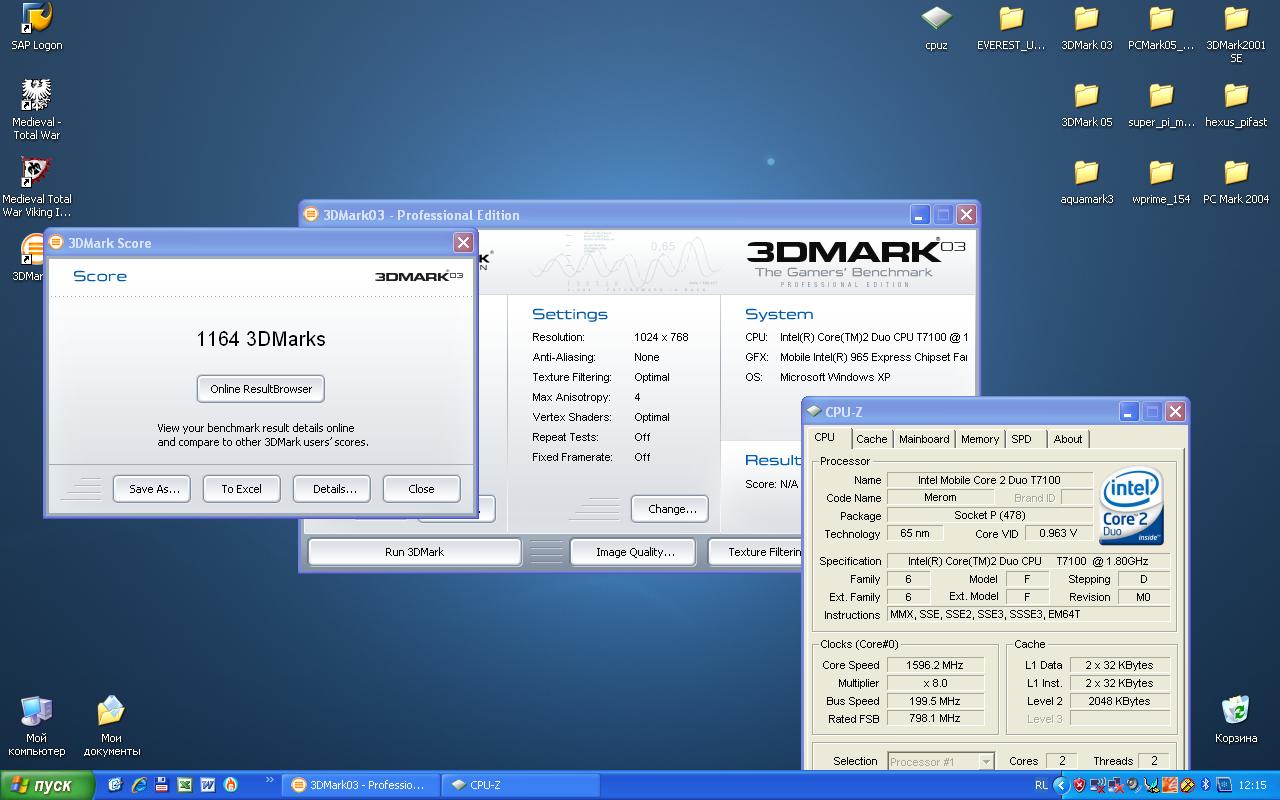The width and height of the screenshot is (1280, 800).
Task: Click the Run 3DMark button
Action: click(x=414, y=552)
